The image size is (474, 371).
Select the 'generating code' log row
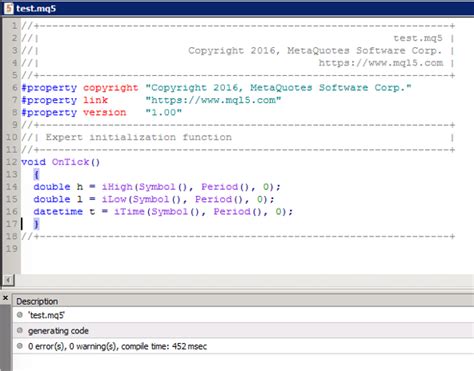(243, 331)
